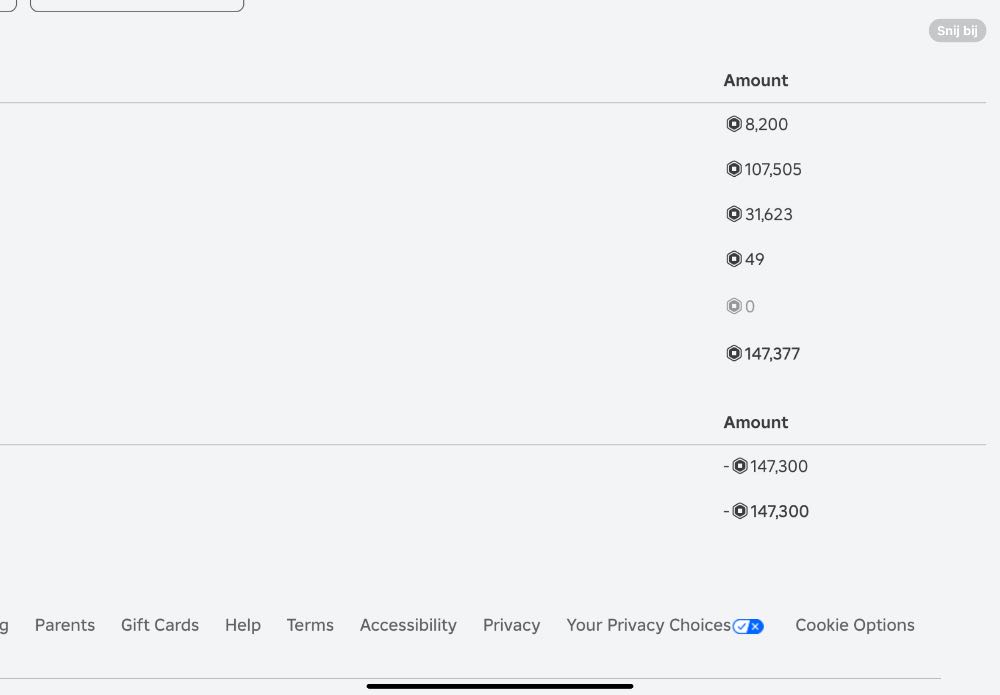Select the 8,200 amount value

click(x=767, y=124)
